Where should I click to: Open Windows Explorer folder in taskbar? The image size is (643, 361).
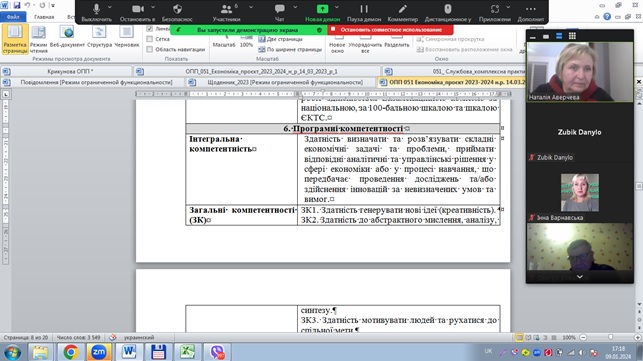[41, 352]
